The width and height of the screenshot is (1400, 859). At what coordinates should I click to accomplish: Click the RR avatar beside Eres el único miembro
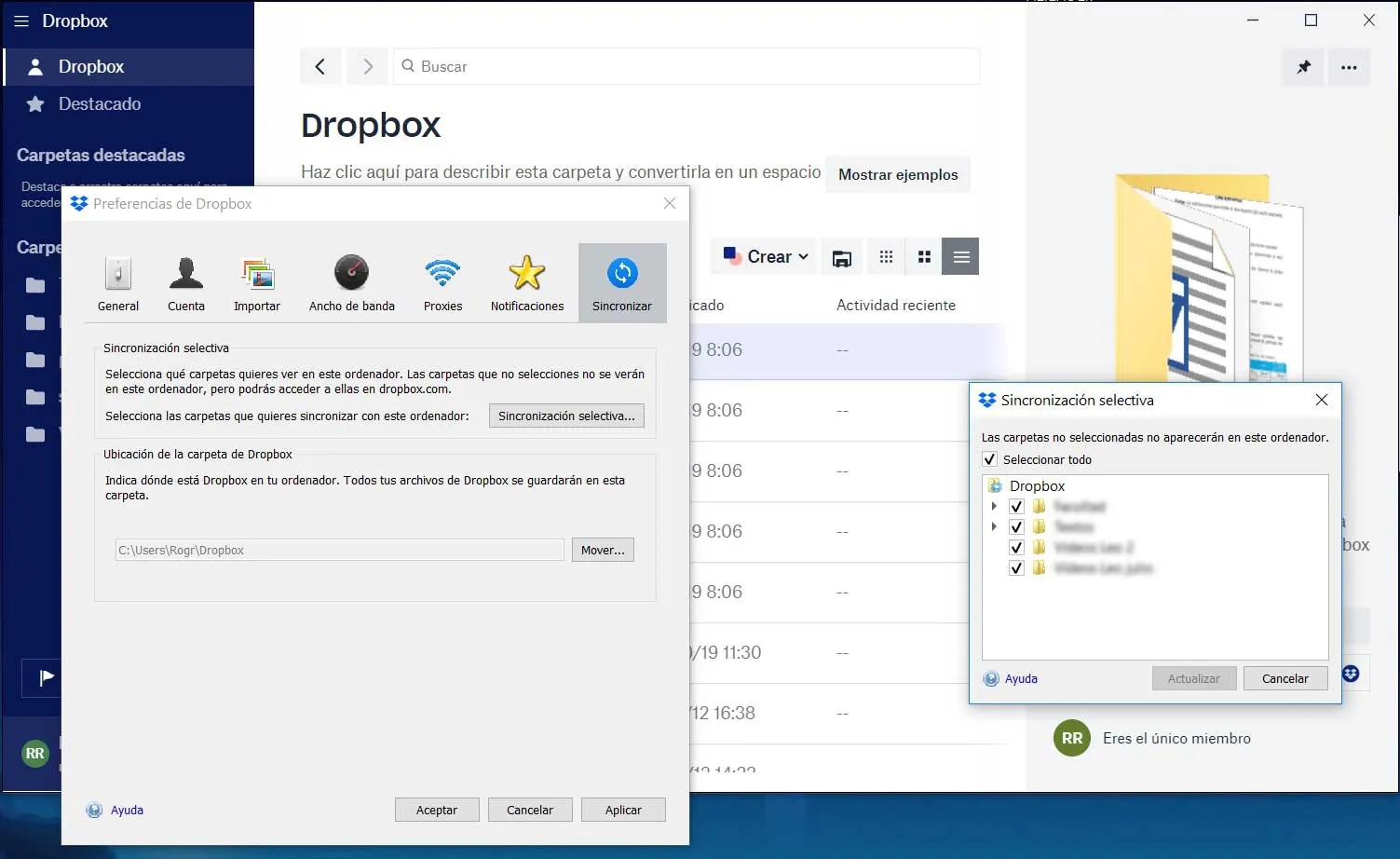[1072, 738]
